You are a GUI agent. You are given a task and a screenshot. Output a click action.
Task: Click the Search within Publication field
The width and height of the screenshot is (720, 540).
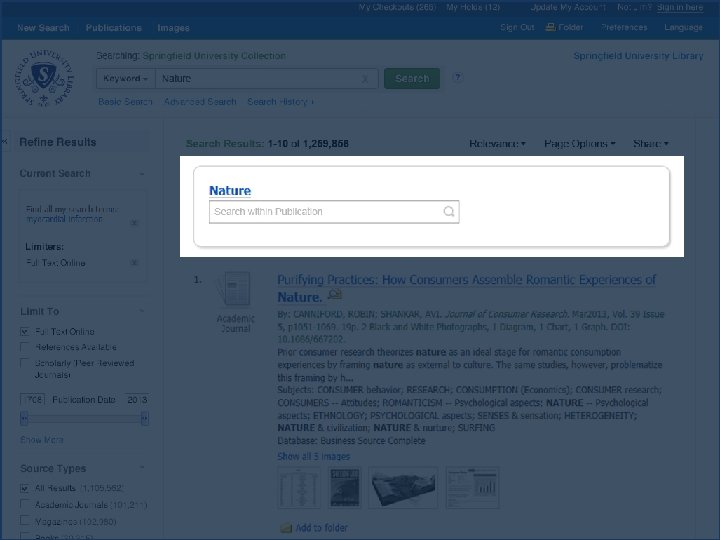click(x=334, y=212)
